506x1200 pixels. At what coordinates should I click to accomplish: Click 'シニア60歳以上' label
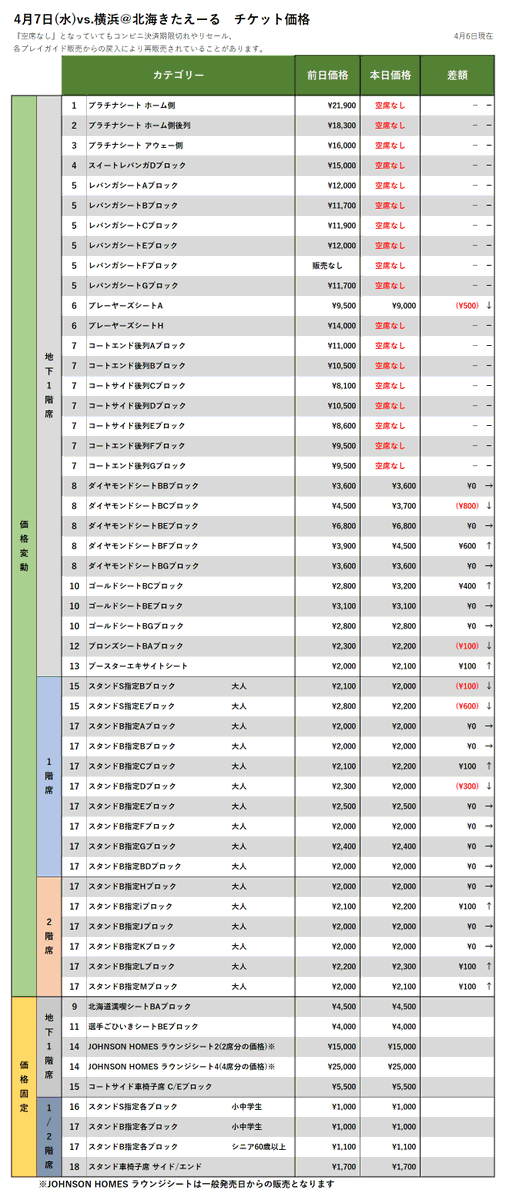coord(258,1147)
